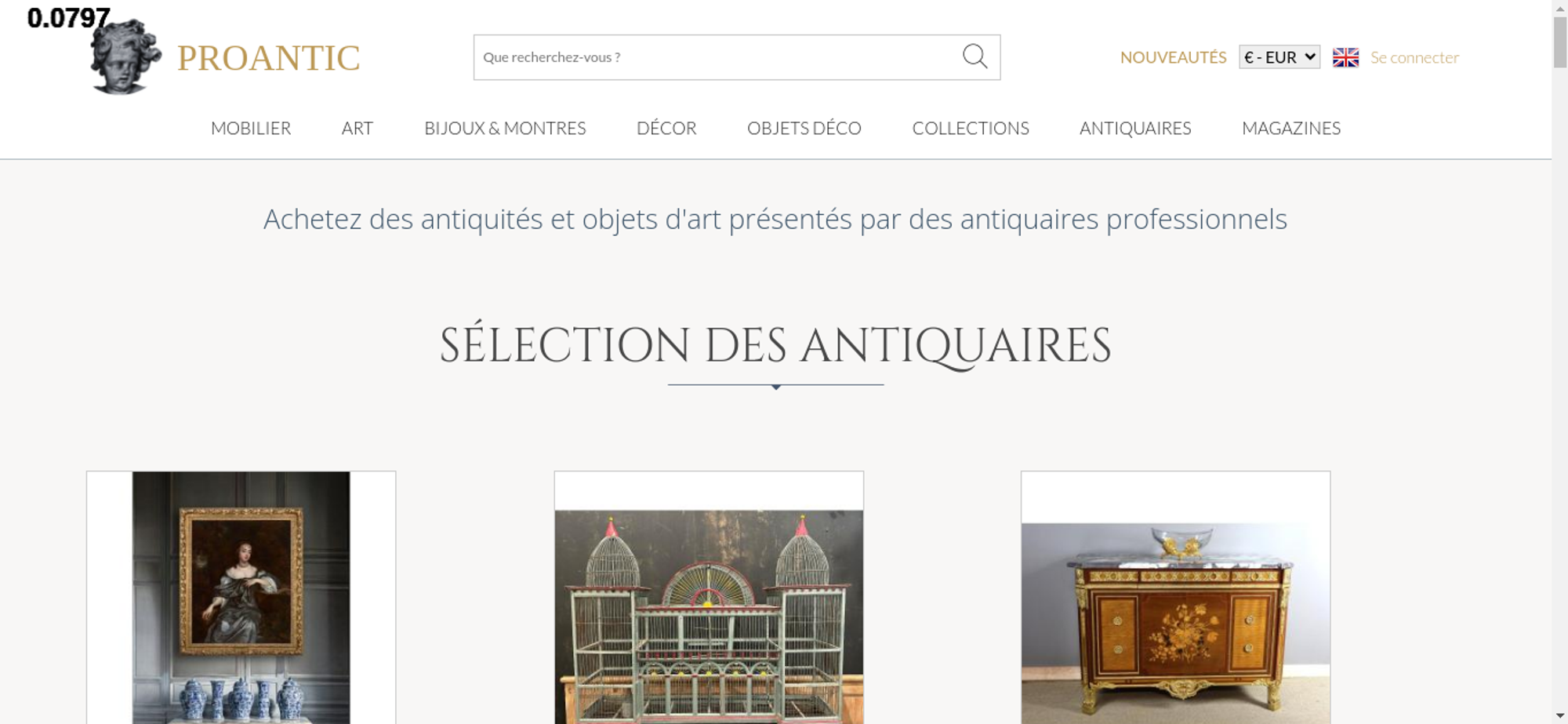Open the Décor menu
The width and height of the screenshot is (1568, 724).
(666, 128)
